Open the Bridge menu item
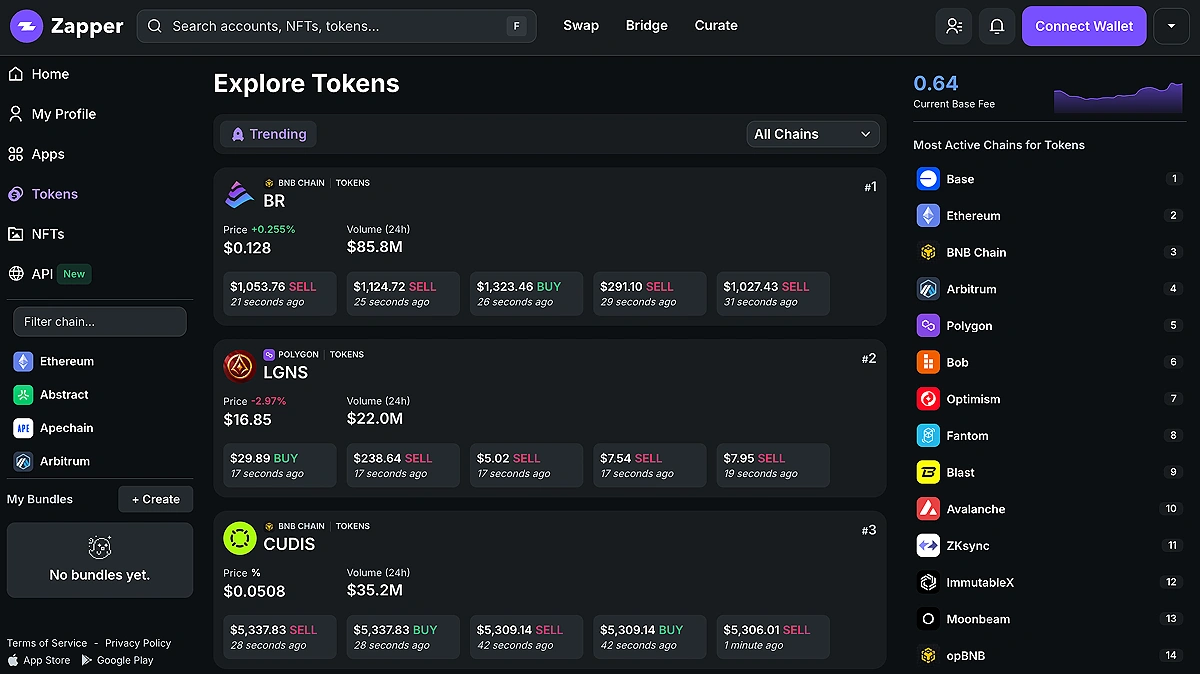 point(646,26)
